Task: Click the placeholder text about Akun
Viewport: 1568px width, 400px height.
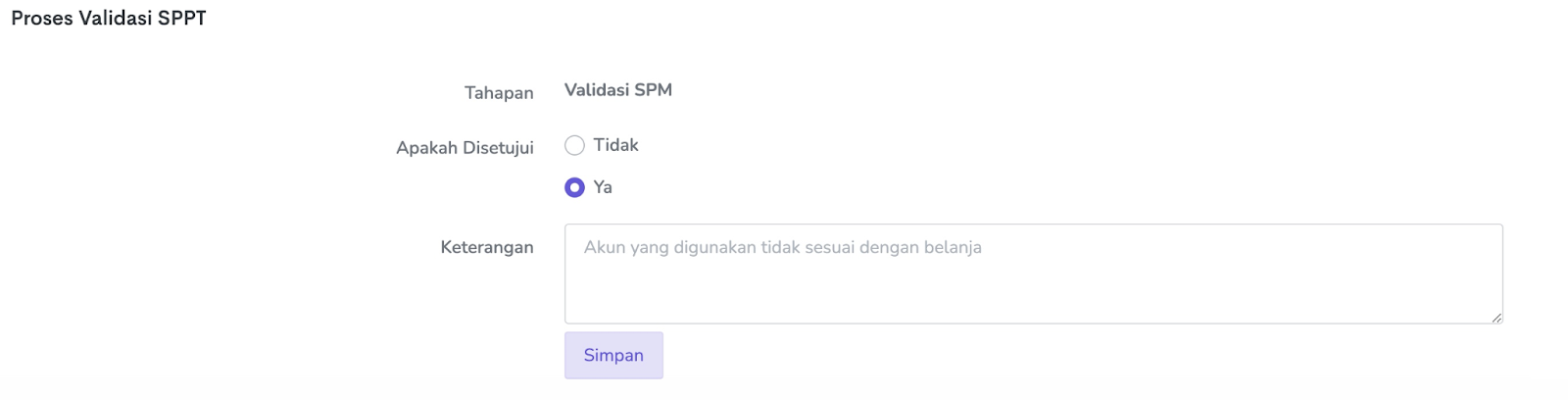Action: pyautogui.click(x=782, y=247)
